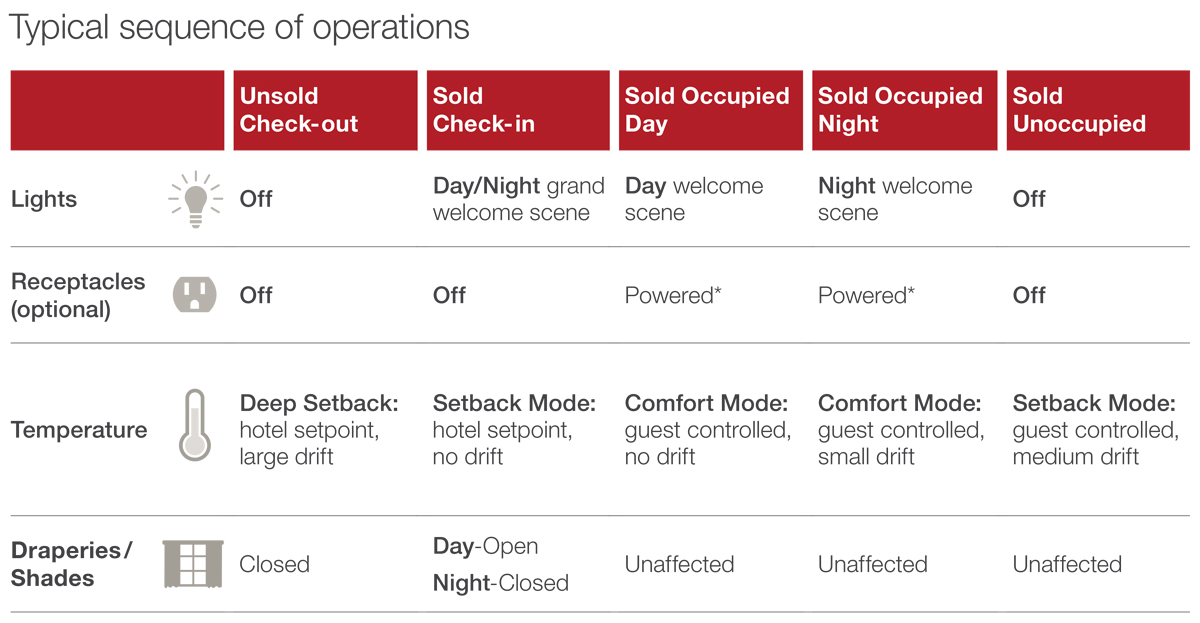Click the light bulb icon

(x=195, y=199)
